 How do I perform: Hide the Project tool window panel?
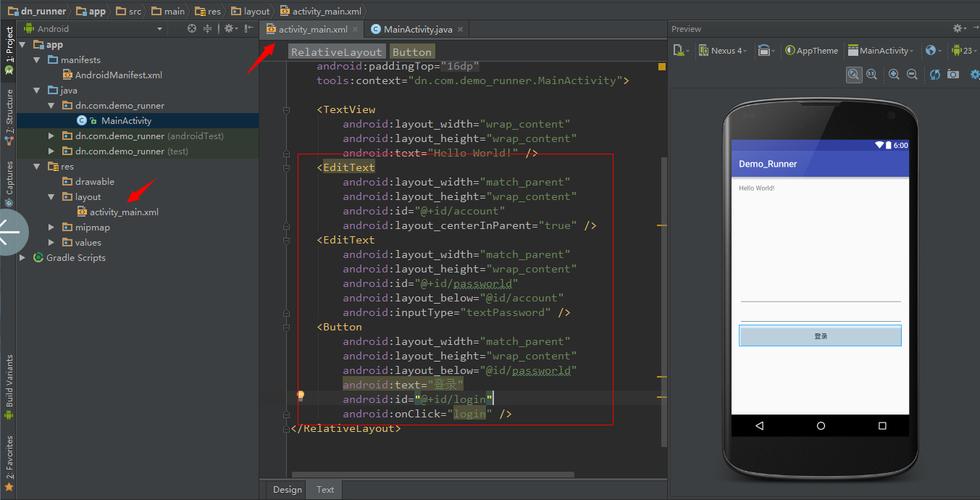[249, 29]
